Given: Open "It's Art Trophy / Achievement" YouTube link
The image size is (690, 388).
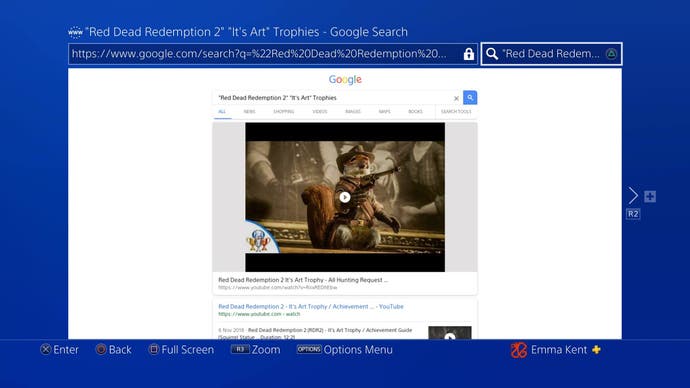Looking at the screenshot, I should (311, 307).
